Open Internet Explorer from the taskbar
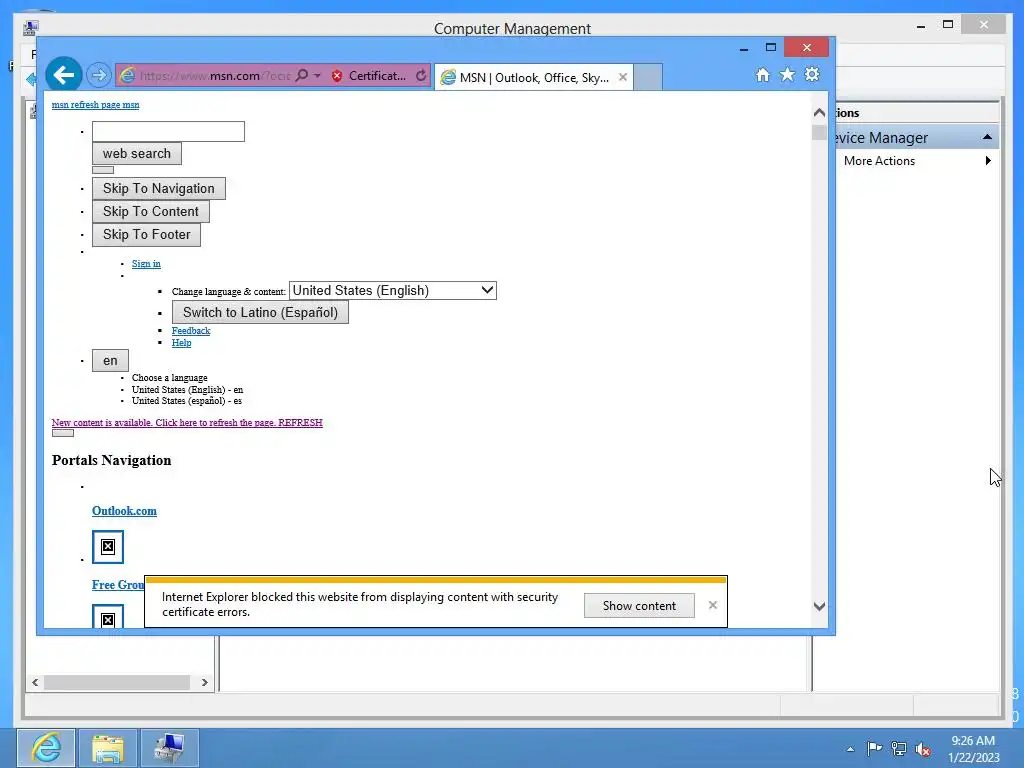The width and height of the screenshot is (1024, 768). [46, 748]
